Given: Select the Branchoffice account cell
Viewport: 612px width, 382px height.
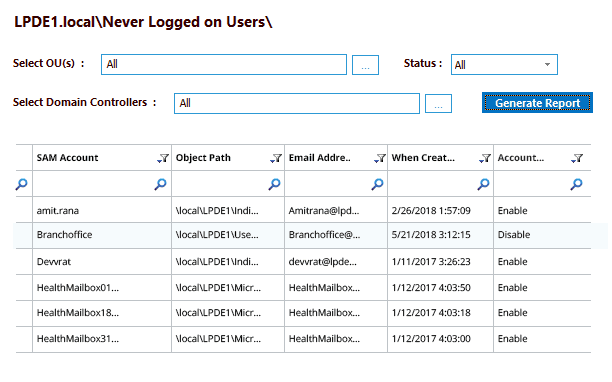Looking at the screenshot, I should coord(102,235).
